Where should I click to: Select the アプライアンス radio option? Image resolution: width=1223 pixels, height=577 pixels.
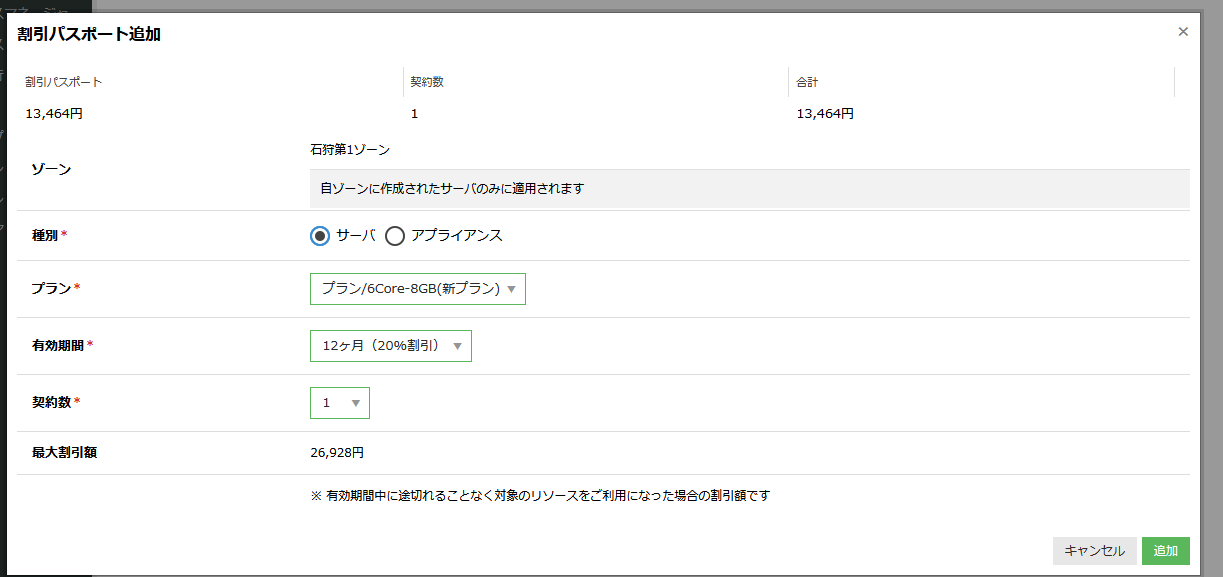coord(395,236)
